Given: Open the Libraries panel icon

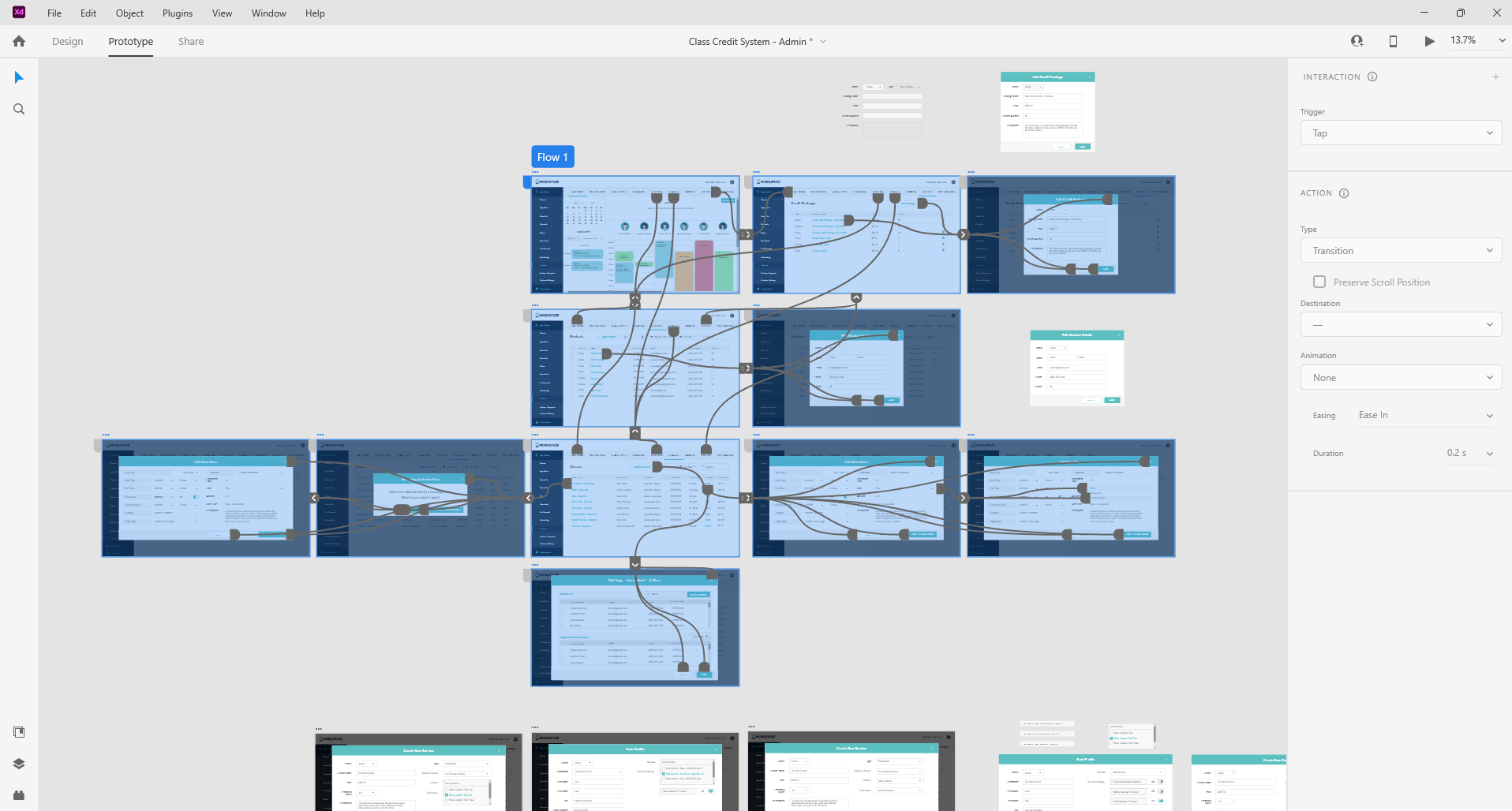Looking at the screenshot, I should click(19, 732).
